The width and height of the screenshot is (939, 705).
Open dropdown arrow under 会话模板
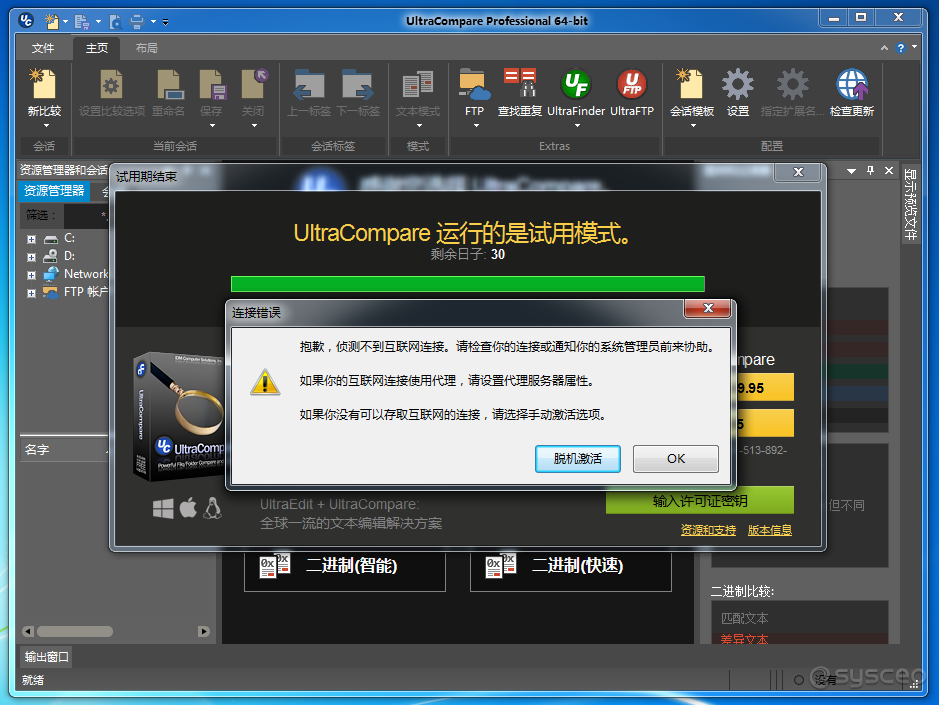(693, 126)
